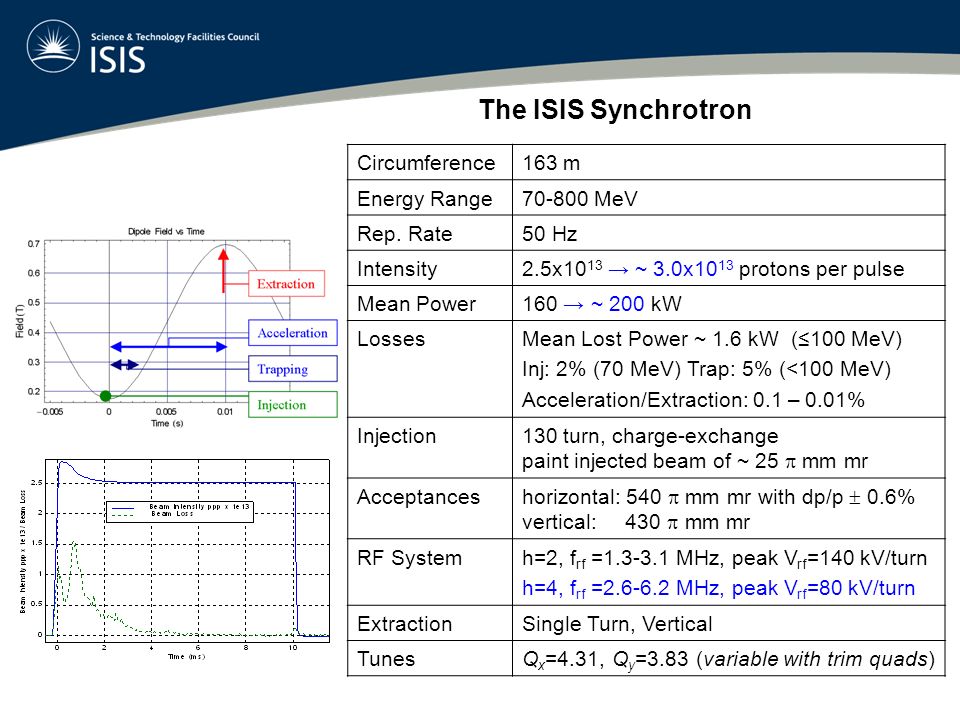Image resolution: width=960 pixels, height=720 pixels.
Task: Select the slide title 'The ISIS Synchrotron'
Action: [615, 110]
